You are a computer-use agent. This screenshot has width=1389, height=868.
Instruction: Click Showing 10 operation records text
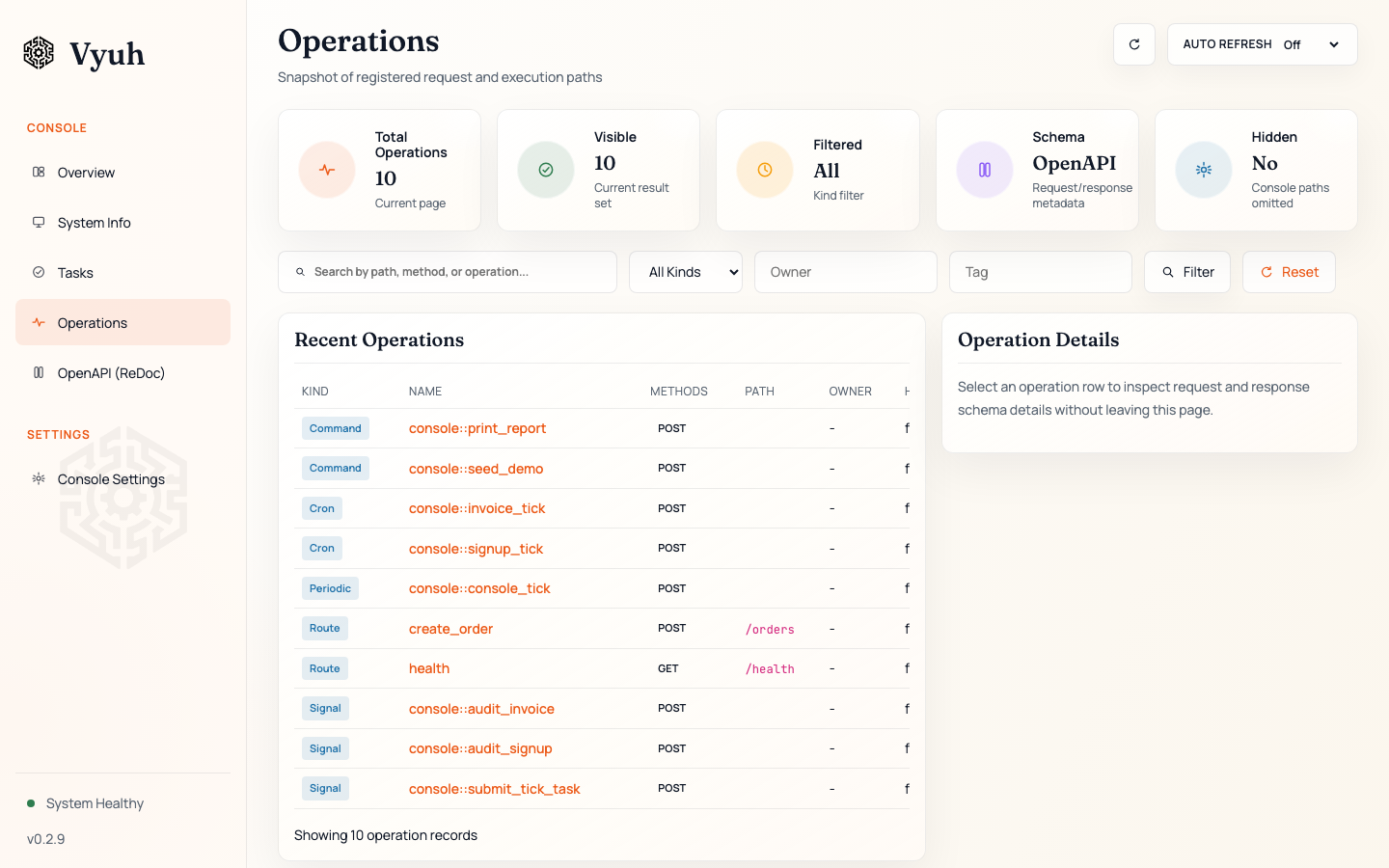[x=386, y=835]
